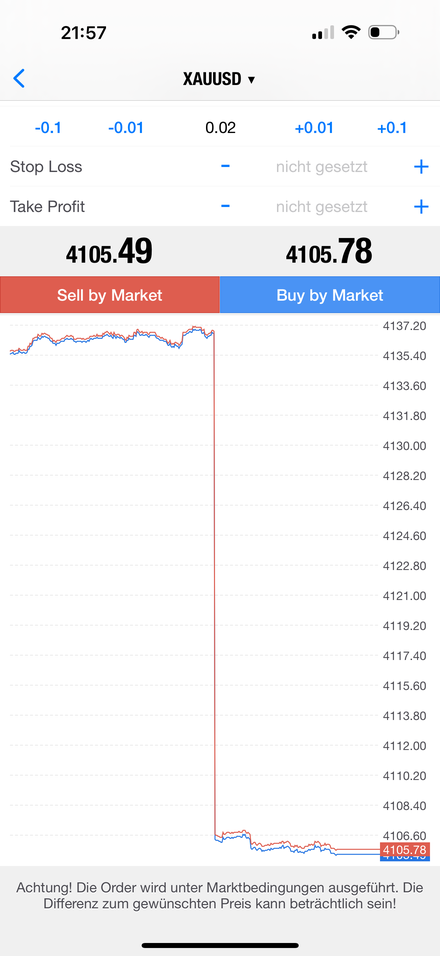Tap the red 4105.78 price marker
The height and width of the screenshot is (956, 440).
coord(405,849)
